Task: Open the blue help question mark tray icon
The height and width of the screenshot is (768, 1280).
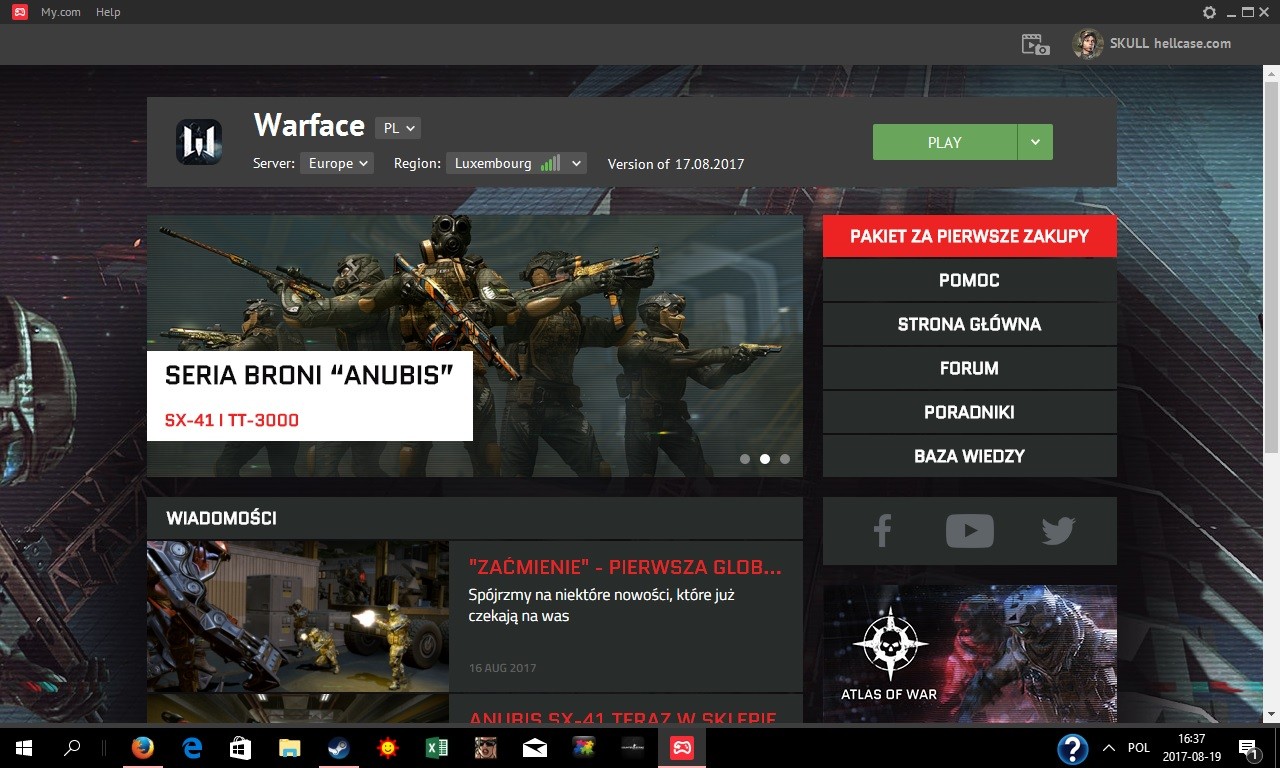Action: pyautogui.click(x=1072, y=748)
